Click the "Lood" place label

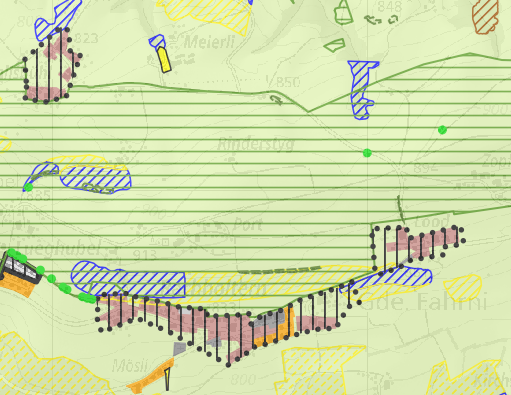[432, 222]
